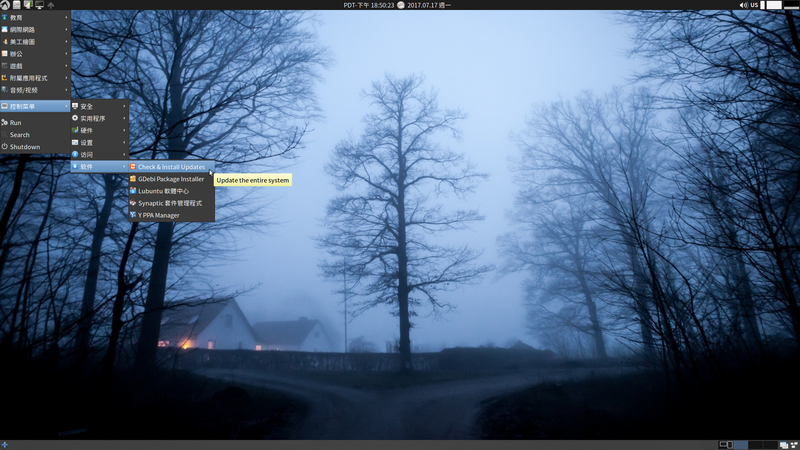Choose Run from the main menu

[x=16, y=122]
